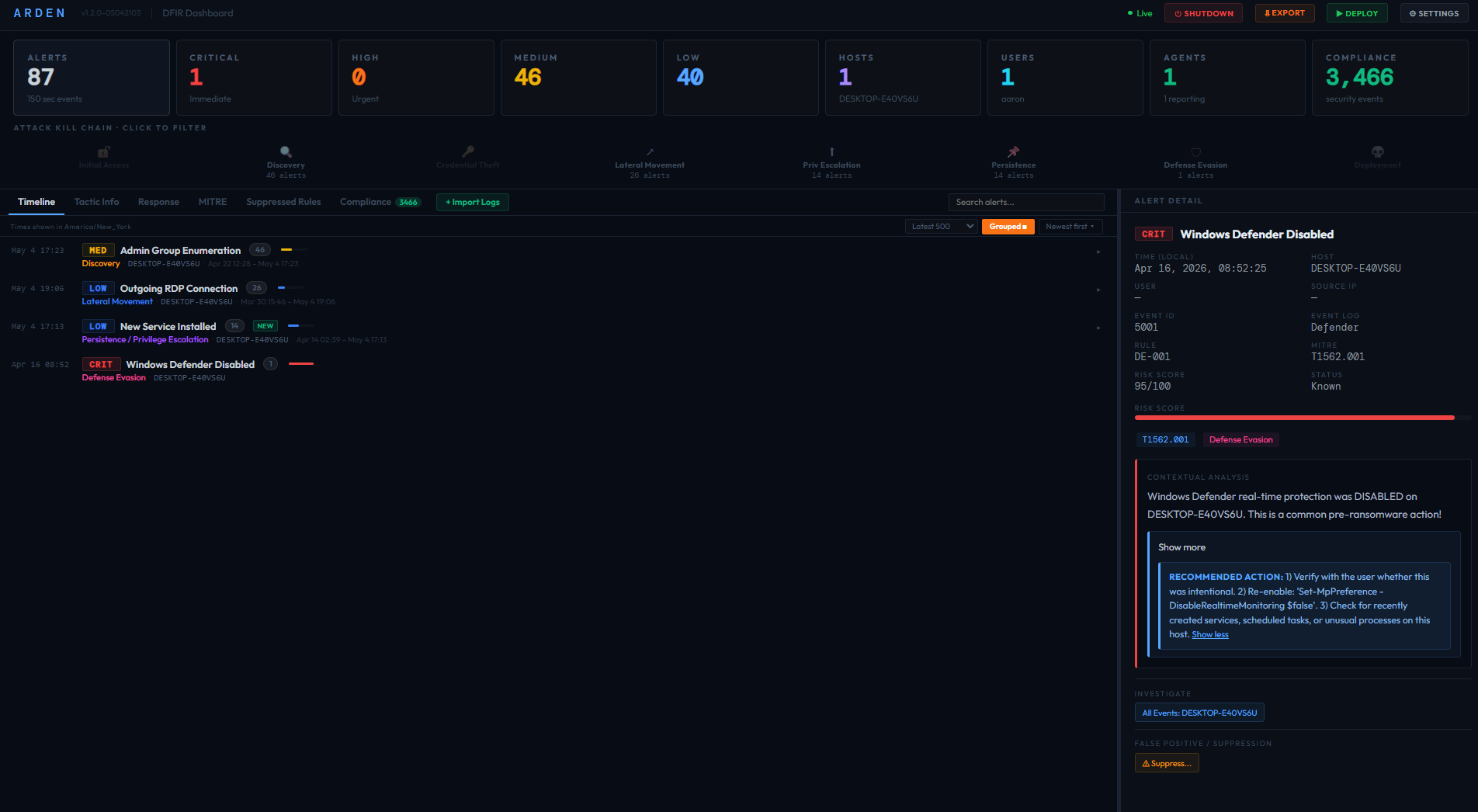Click the MED severity badge
The image size is (1478, 812).
click(x=98, y=251)
